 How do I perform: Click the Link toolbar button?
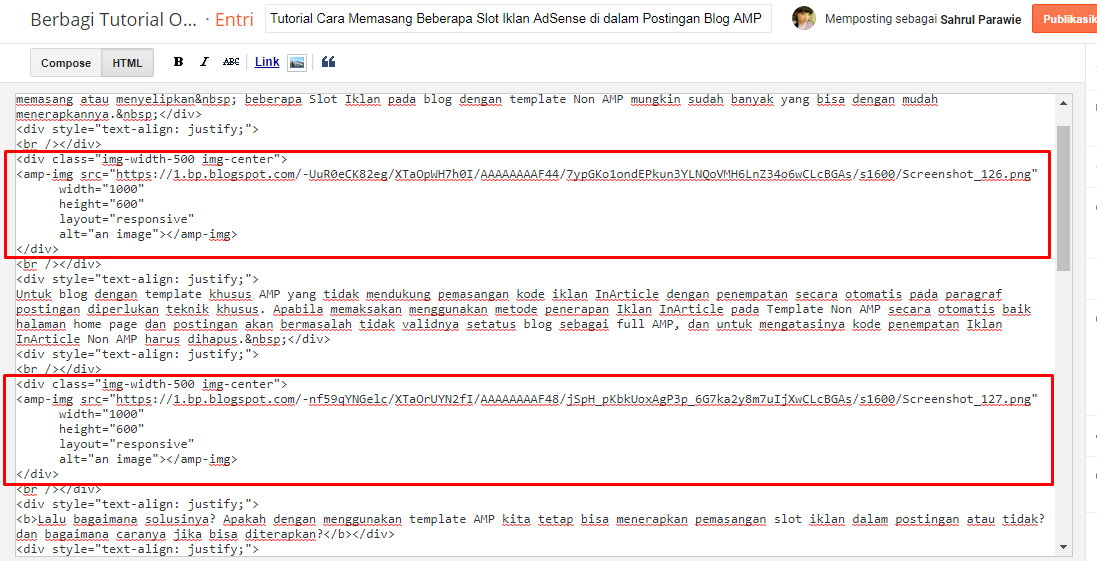click(x=267, y=62)
